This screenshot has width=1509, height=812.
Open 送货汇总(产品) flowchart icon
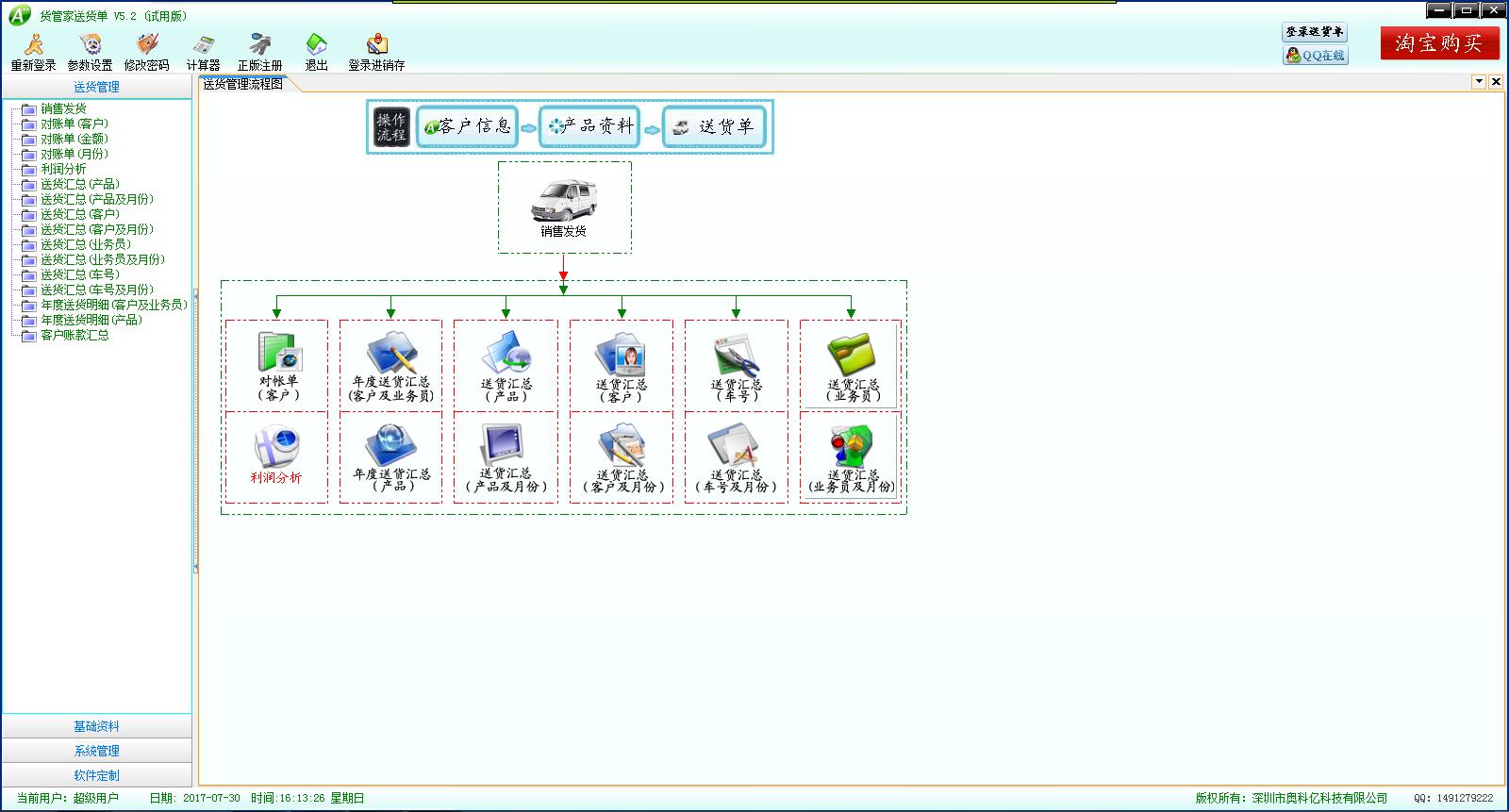[506, 366]
